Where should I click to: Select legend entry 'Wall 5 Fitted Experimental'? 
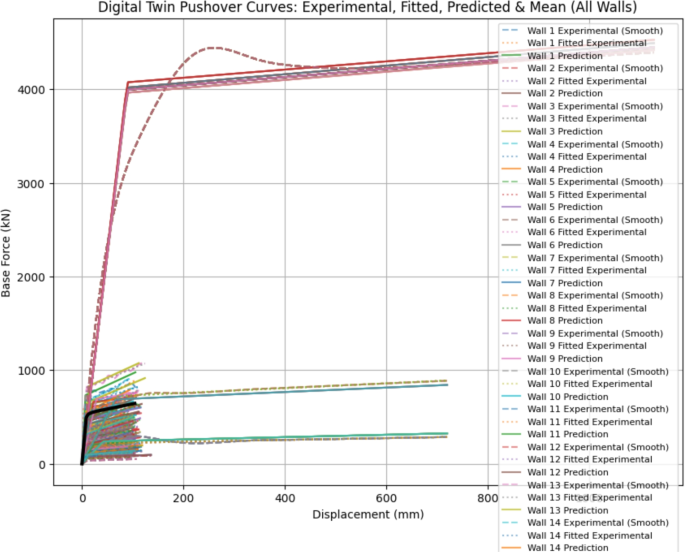tap(574, 195)
